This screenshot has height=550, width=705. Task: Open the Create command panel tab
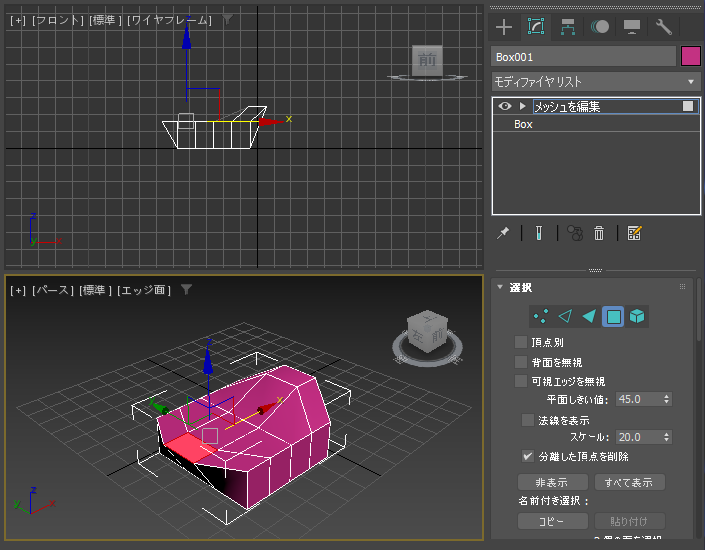(x=504, y=27)
